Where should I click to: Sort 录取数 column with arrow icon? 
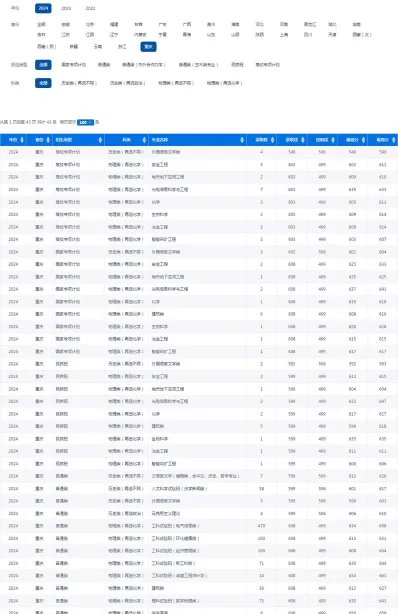tap(273, 140)
